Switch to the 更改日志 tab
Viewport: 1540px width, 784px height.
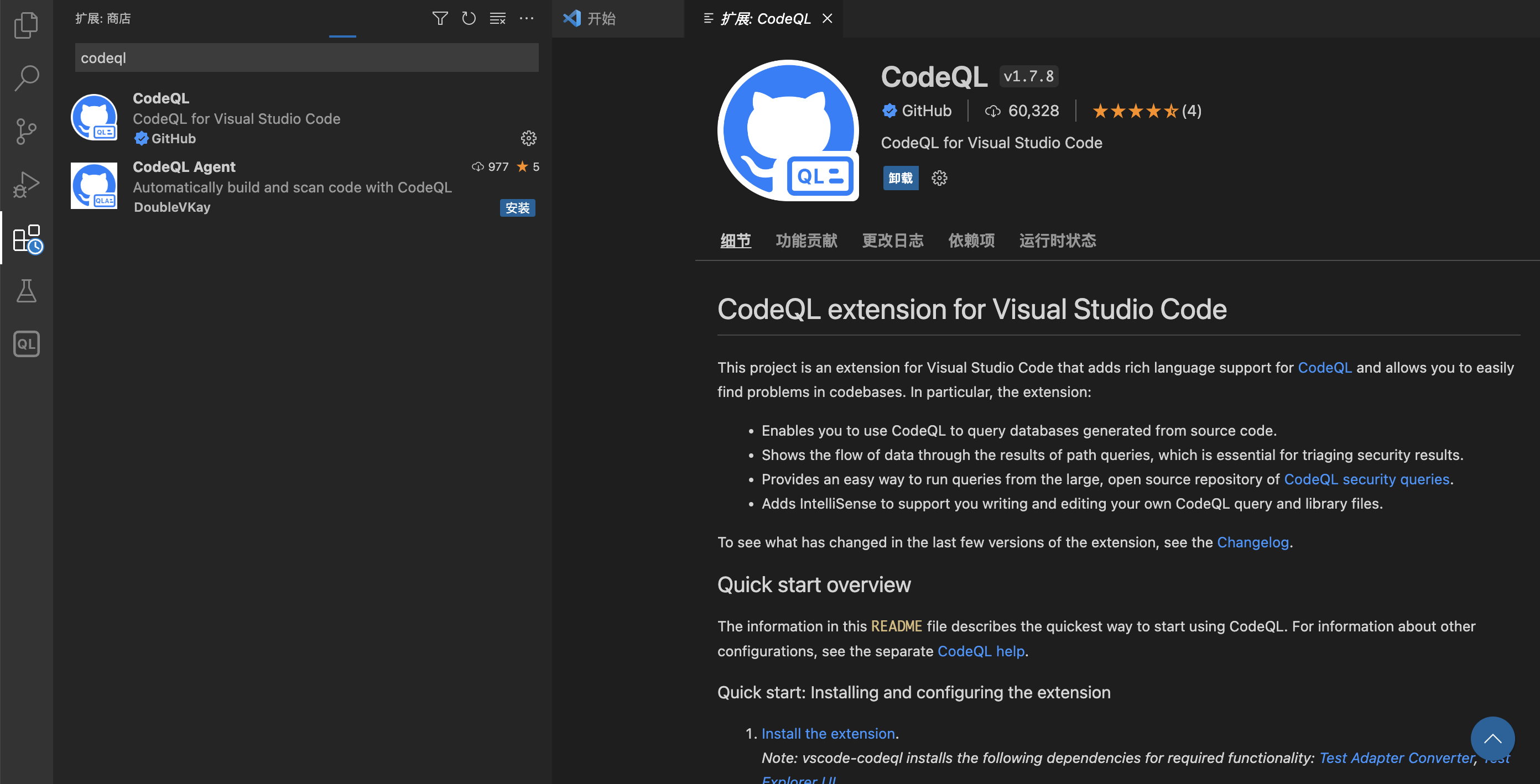[893, 241]
